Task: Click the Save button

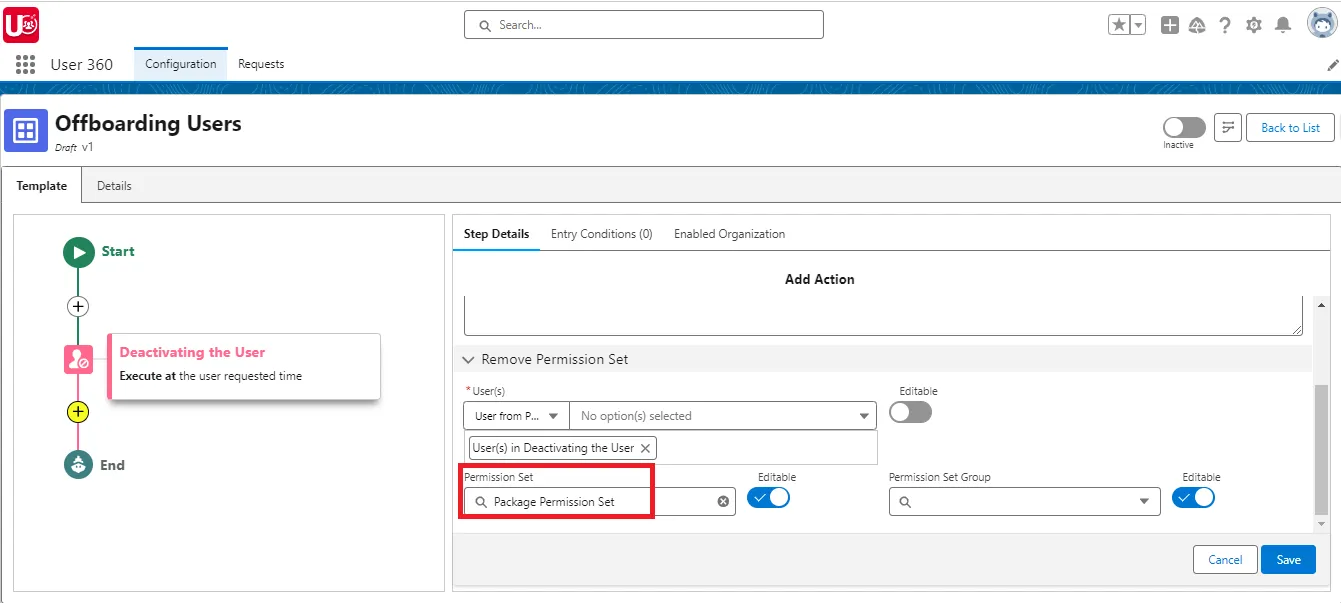Action: click(x=1288, y=559)
